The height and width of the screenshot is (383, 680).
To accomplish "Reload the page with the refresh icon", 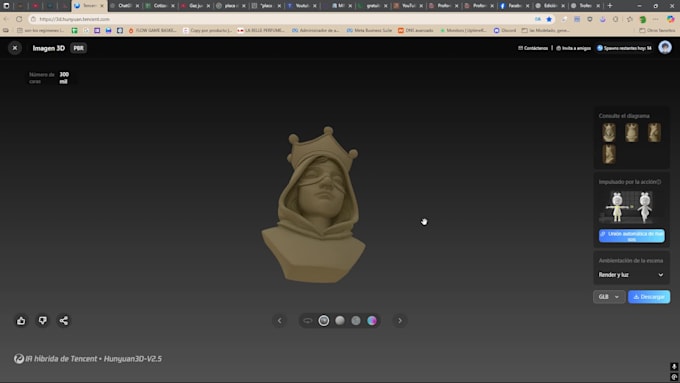I will tap(19, 19).
